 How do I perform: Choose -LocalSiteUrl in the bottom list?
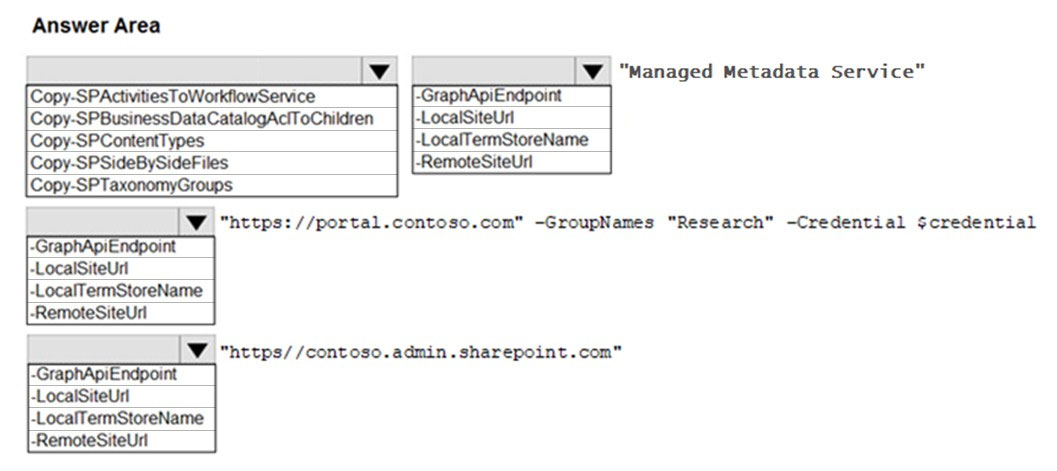pyautogui.click(x=121, y=396)
